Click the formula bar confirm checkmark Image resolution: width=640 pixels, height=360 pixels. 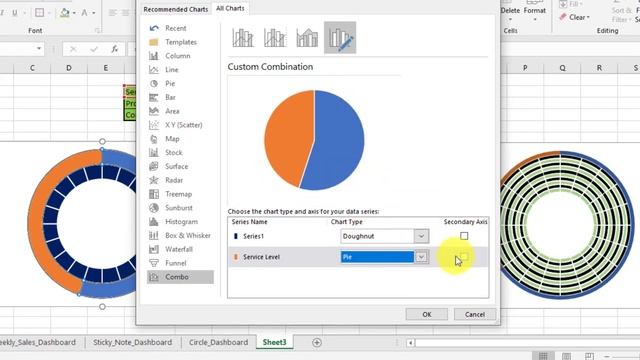point(94,49)
